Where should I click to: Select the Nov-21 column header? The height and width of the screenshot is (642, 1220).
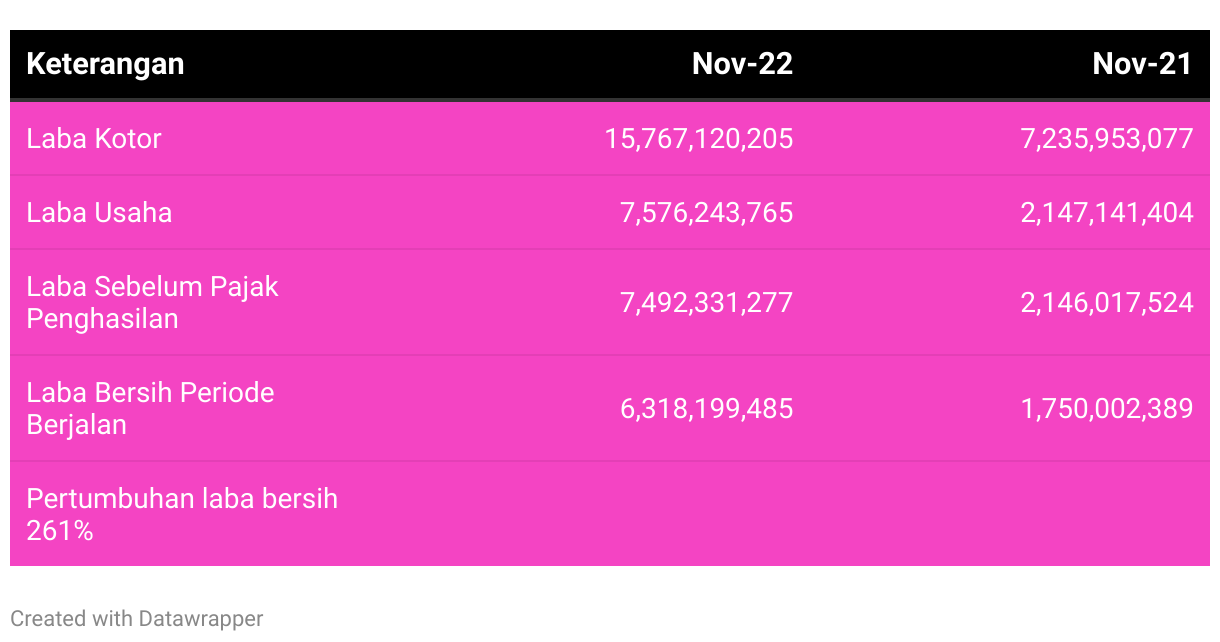tap(1142, 64)
